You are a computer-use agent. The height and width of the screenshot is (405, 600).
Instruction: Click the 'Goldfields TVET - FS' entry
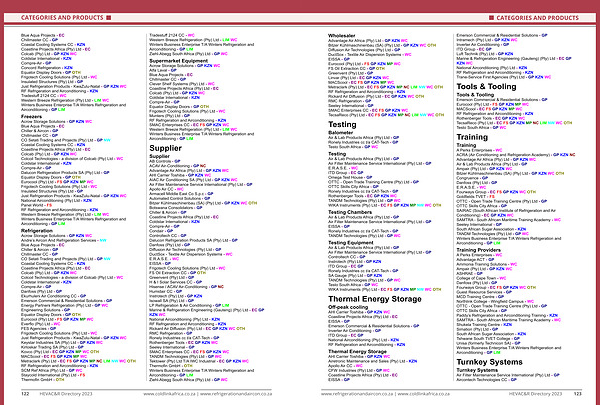point(475,197)
